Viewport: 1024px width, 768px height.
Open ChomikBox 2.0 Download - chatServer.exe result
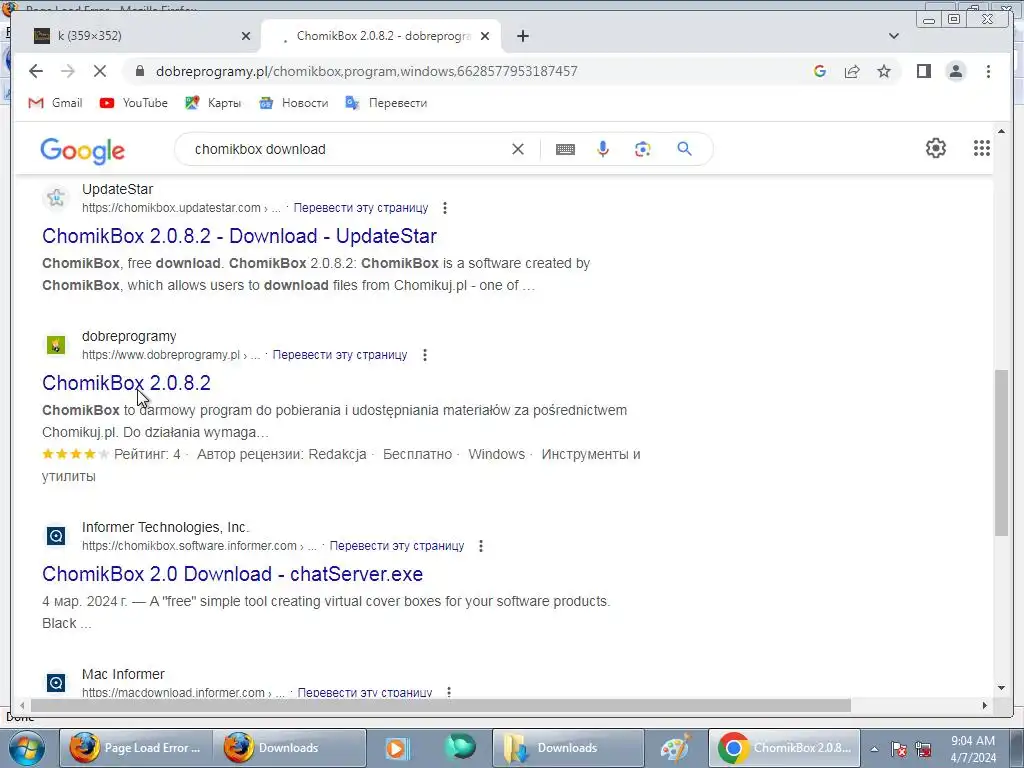232,573
